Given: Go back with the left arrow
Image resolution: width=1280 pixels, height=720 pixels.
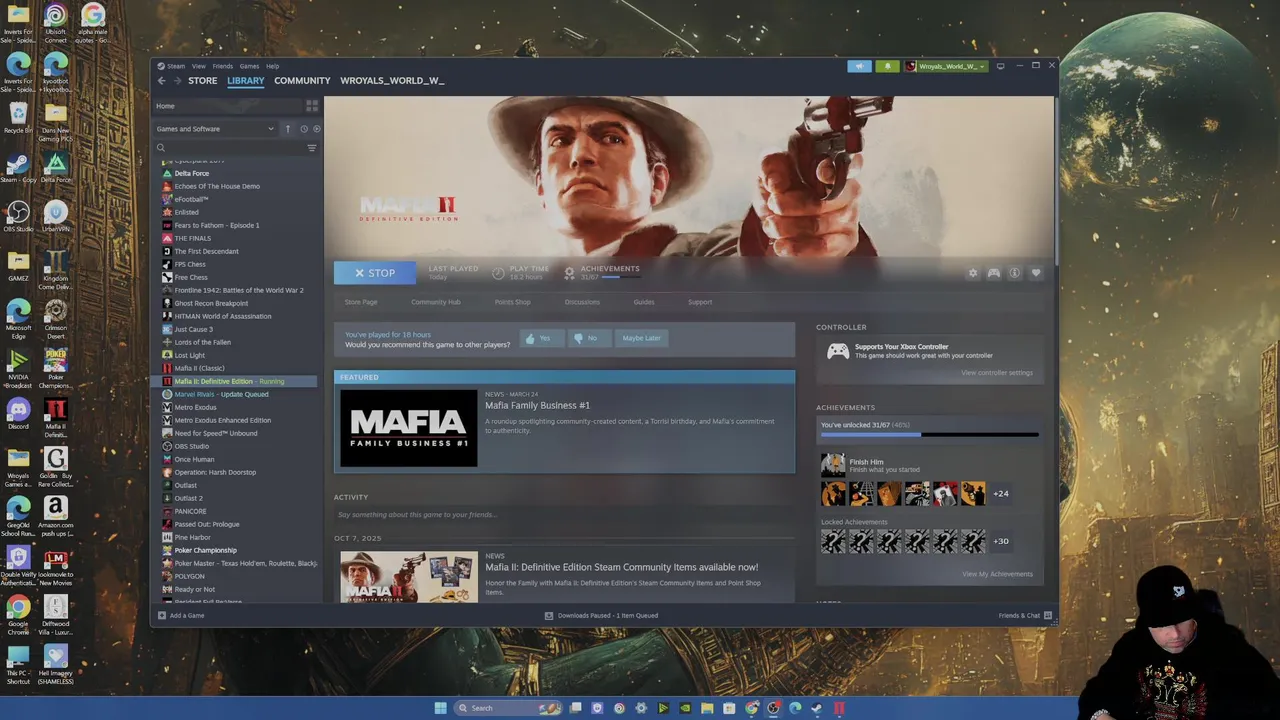Looking at the screenshot, I should tap(161, 80).
